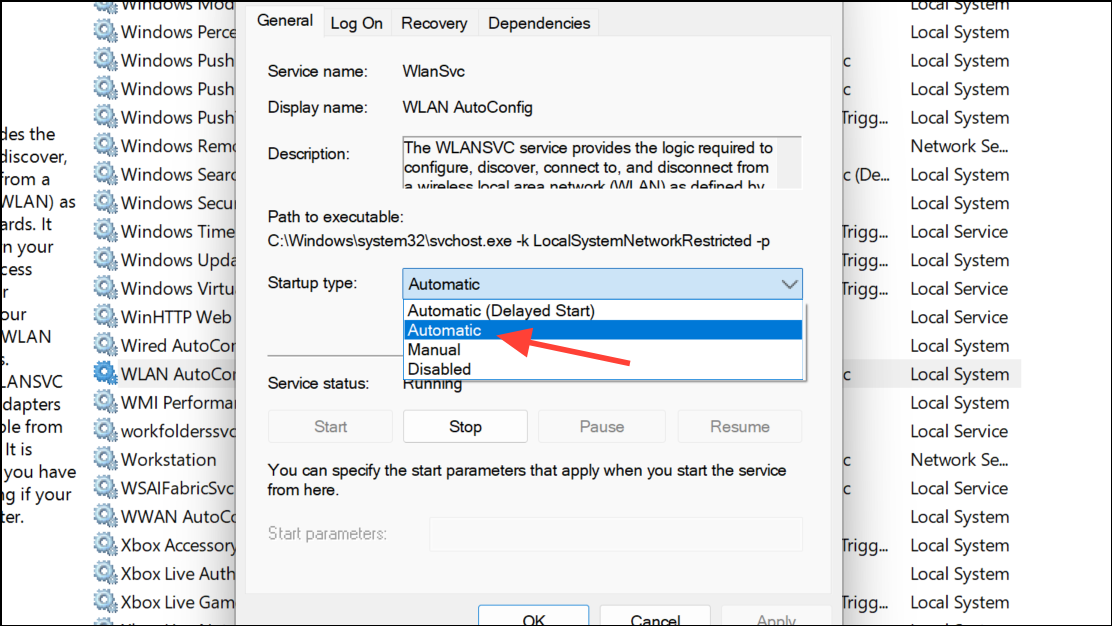
Task: Switch to the Log On tab
Action: [x=356, y=22]
